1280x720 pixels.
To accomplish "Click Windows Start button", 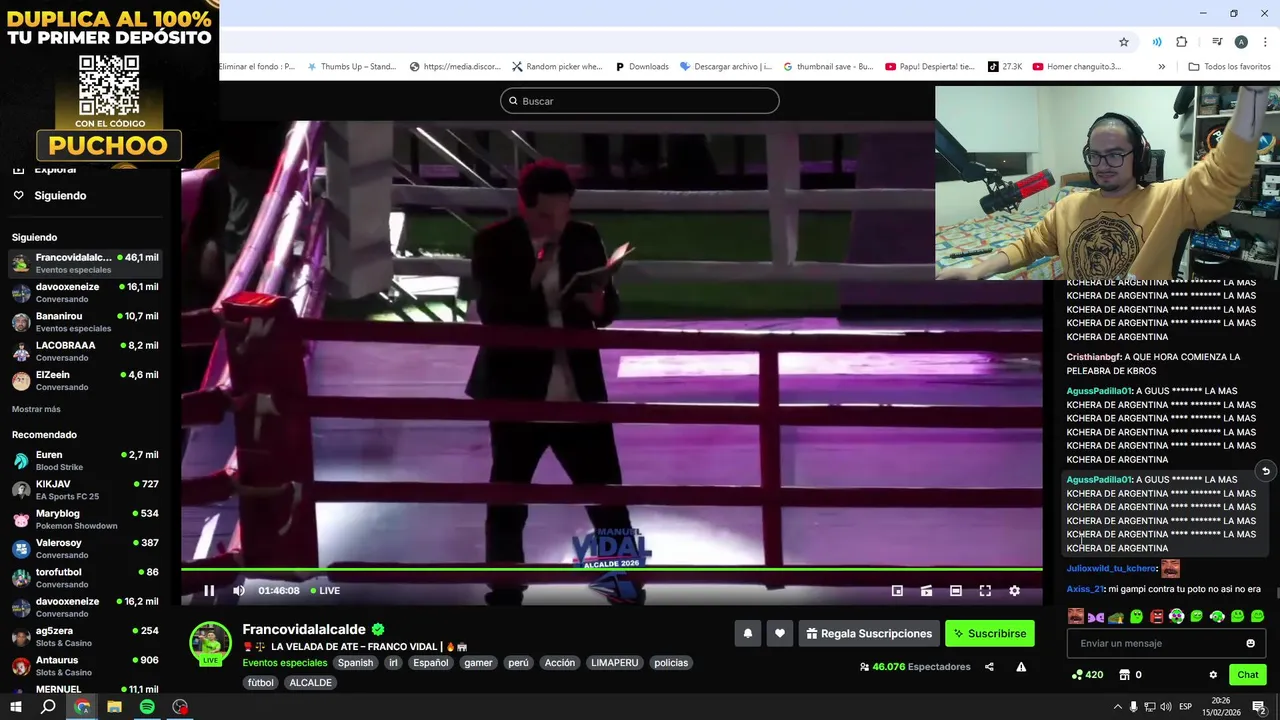I will pos(16,707).
